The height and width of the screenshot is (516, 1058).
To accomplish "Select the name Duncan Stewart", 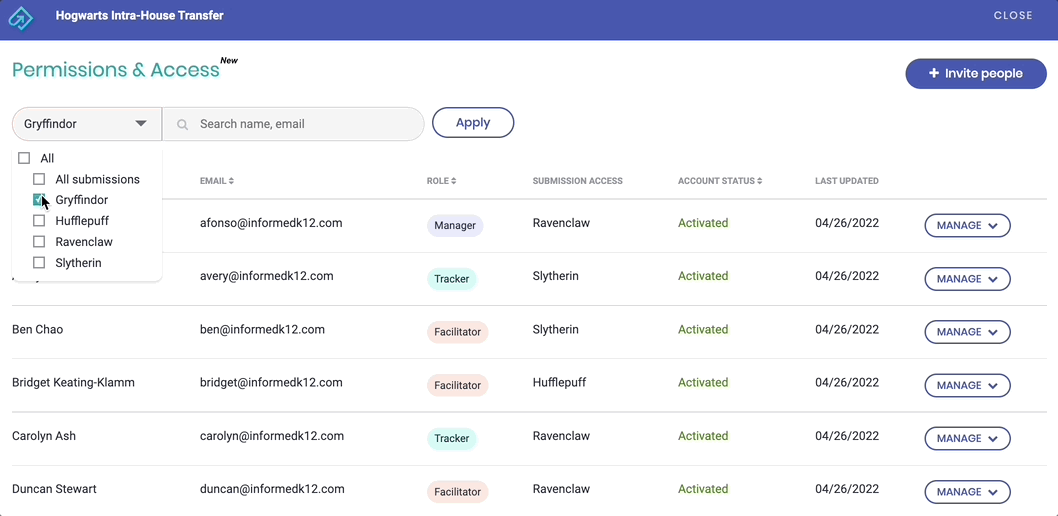I will pyautogui.click(x=54, y=489).
